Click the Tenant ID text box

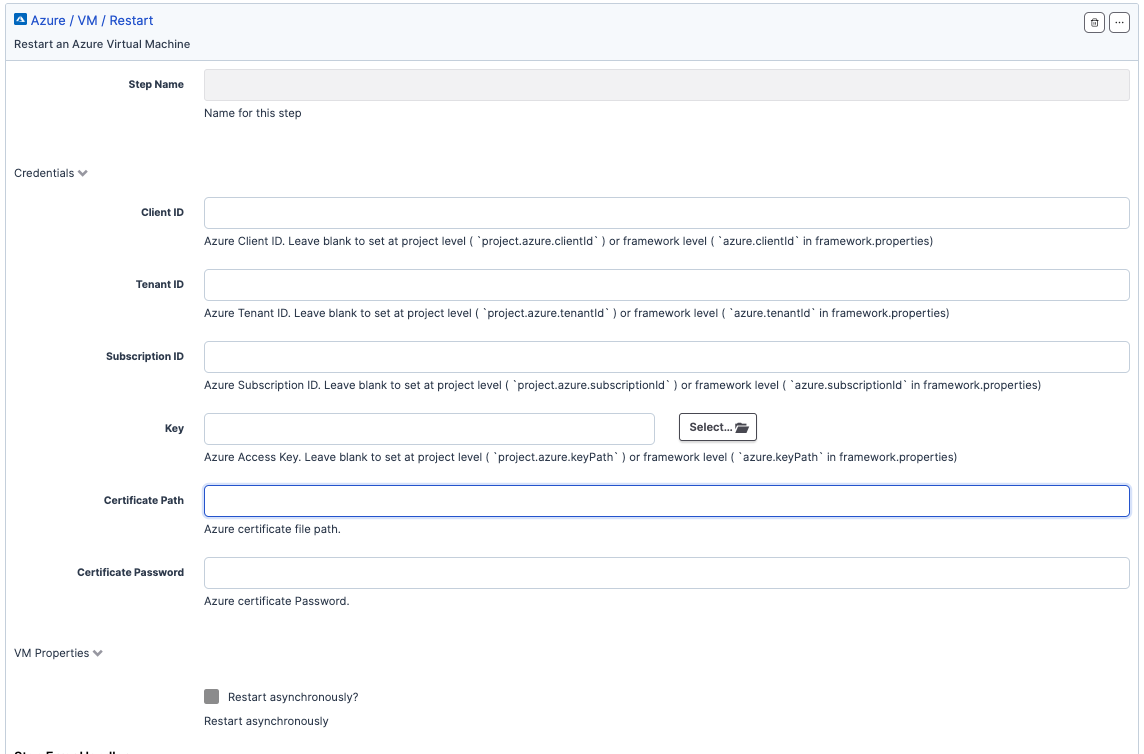point(666,285)
